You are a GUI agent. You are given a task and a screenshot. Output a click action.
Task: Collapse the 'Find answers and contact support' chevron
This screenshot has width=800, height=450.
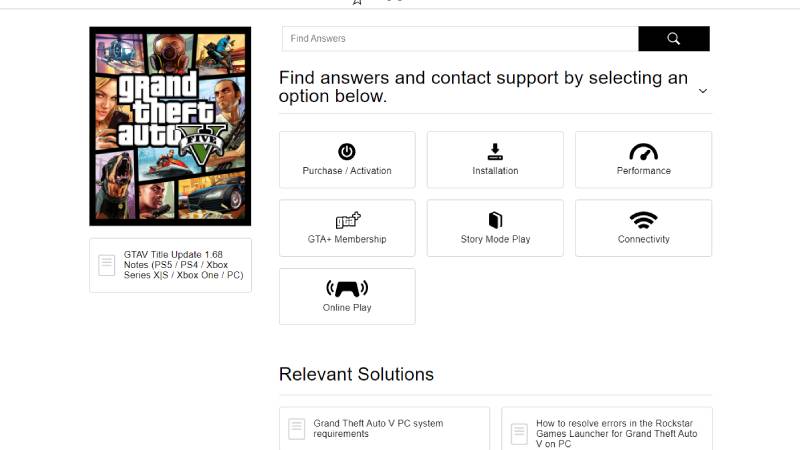point(703,91)
